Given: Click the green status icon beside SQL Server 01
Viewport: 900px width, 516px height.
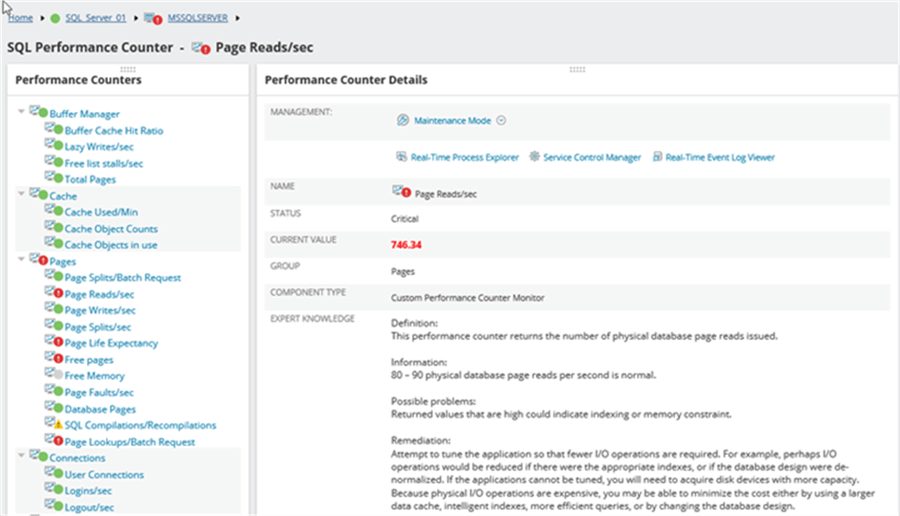Looking at the screenshot, I should tap(55, 18).
